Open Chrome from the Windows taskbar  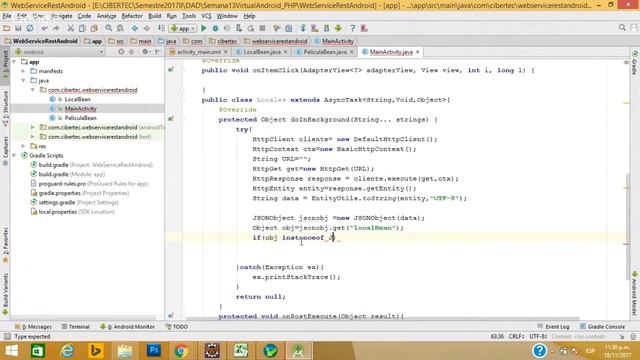[181, 351]
